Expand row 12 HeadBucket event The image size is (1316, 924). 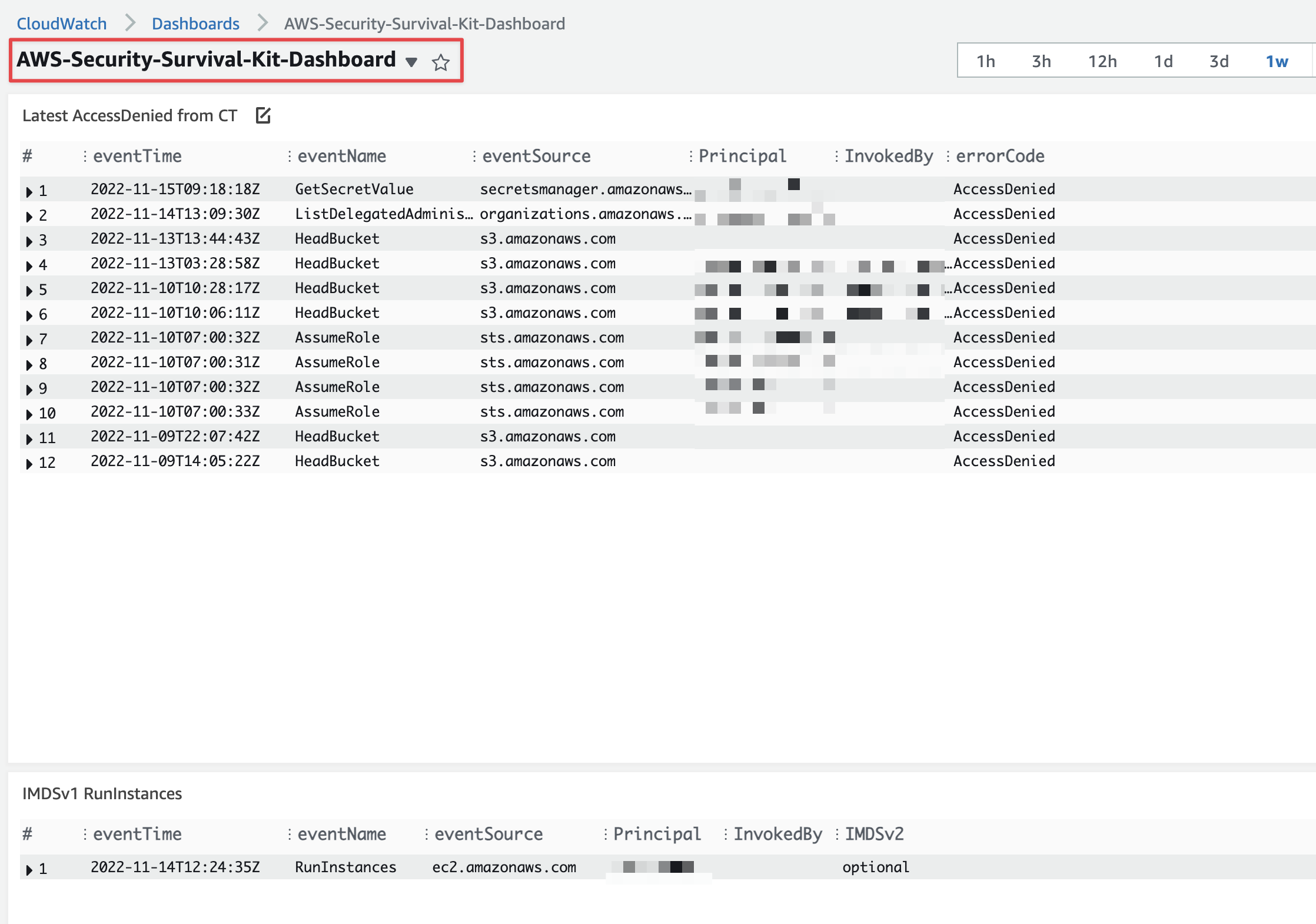(29, 463)
